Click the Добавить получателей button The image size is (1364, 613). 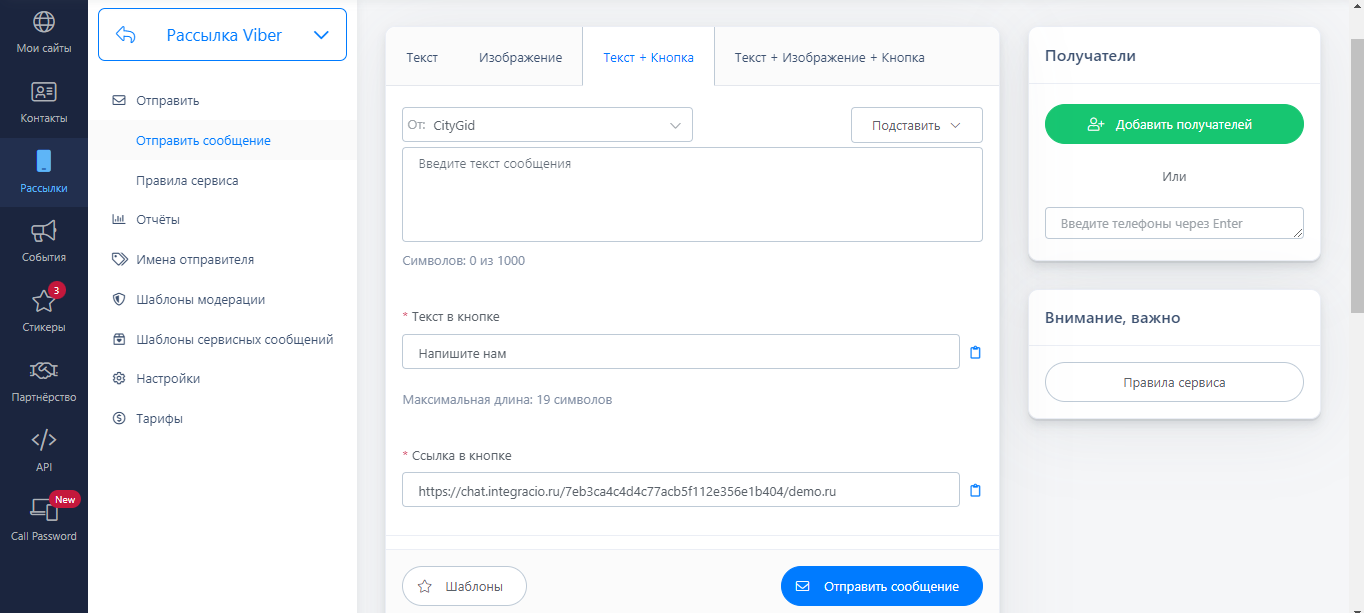pos(1174,125)
